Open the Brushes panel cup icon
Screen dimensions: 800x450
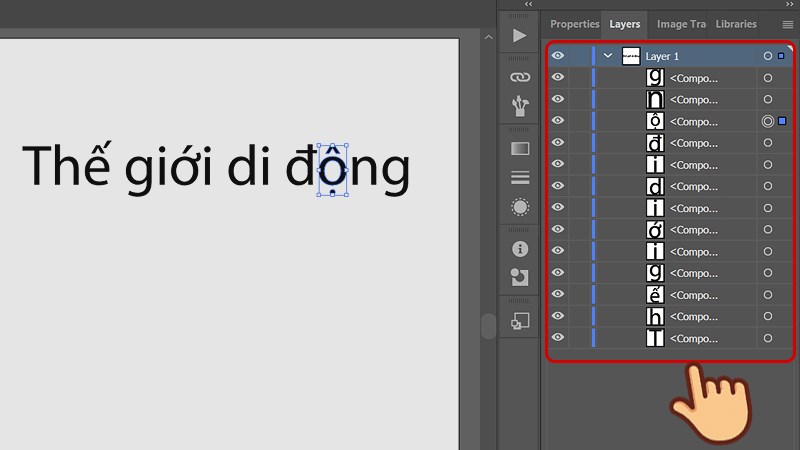coord(520,106)
